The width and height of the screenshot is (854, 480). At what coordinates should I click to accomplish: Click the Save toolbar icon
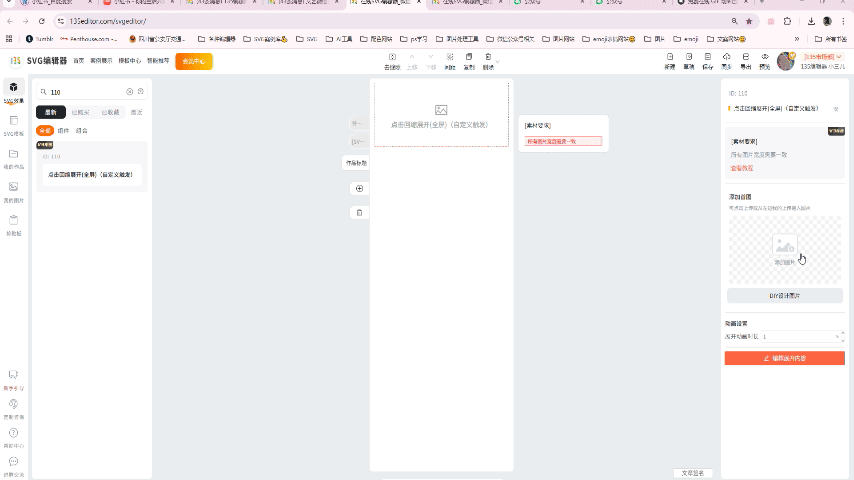point(707,61)
